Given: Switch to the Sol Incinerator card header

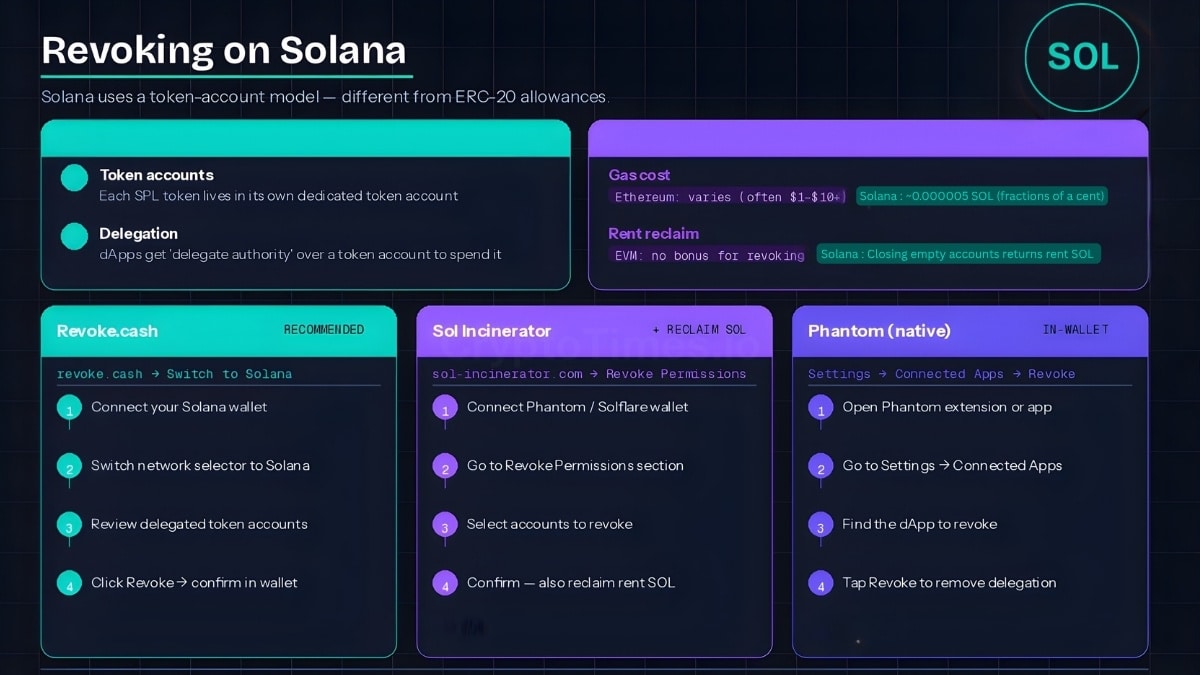Looking at the screenshot, I should [490, 330].
